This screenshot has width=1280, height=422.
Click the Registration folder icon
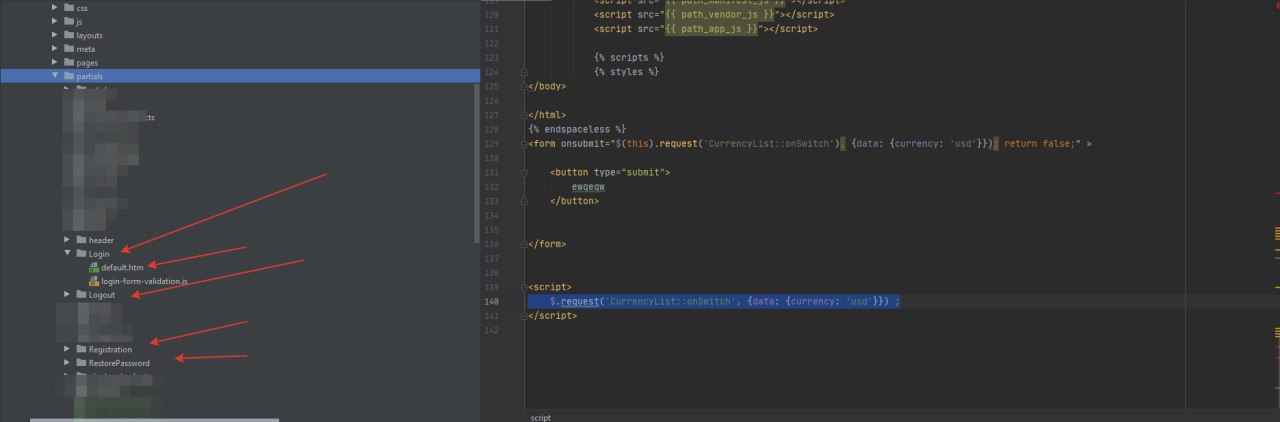pyautogui.click(x=81, y=349)
